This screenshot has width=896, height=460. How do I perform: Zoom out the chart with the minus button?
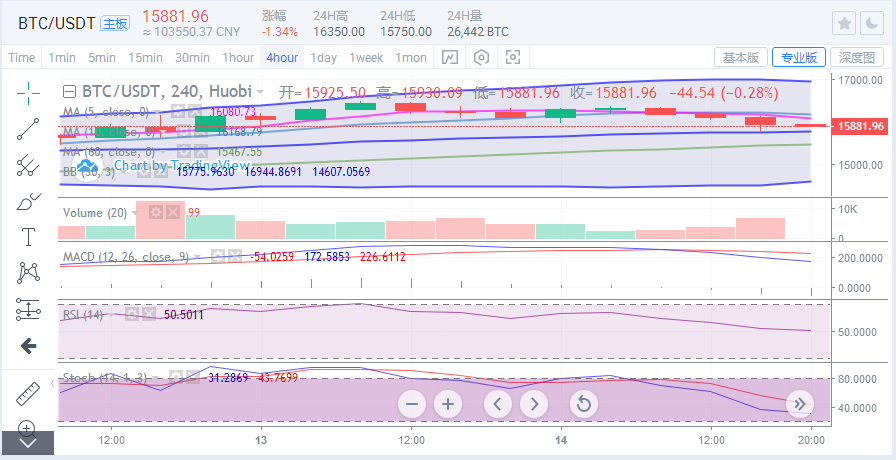point(411,404)
